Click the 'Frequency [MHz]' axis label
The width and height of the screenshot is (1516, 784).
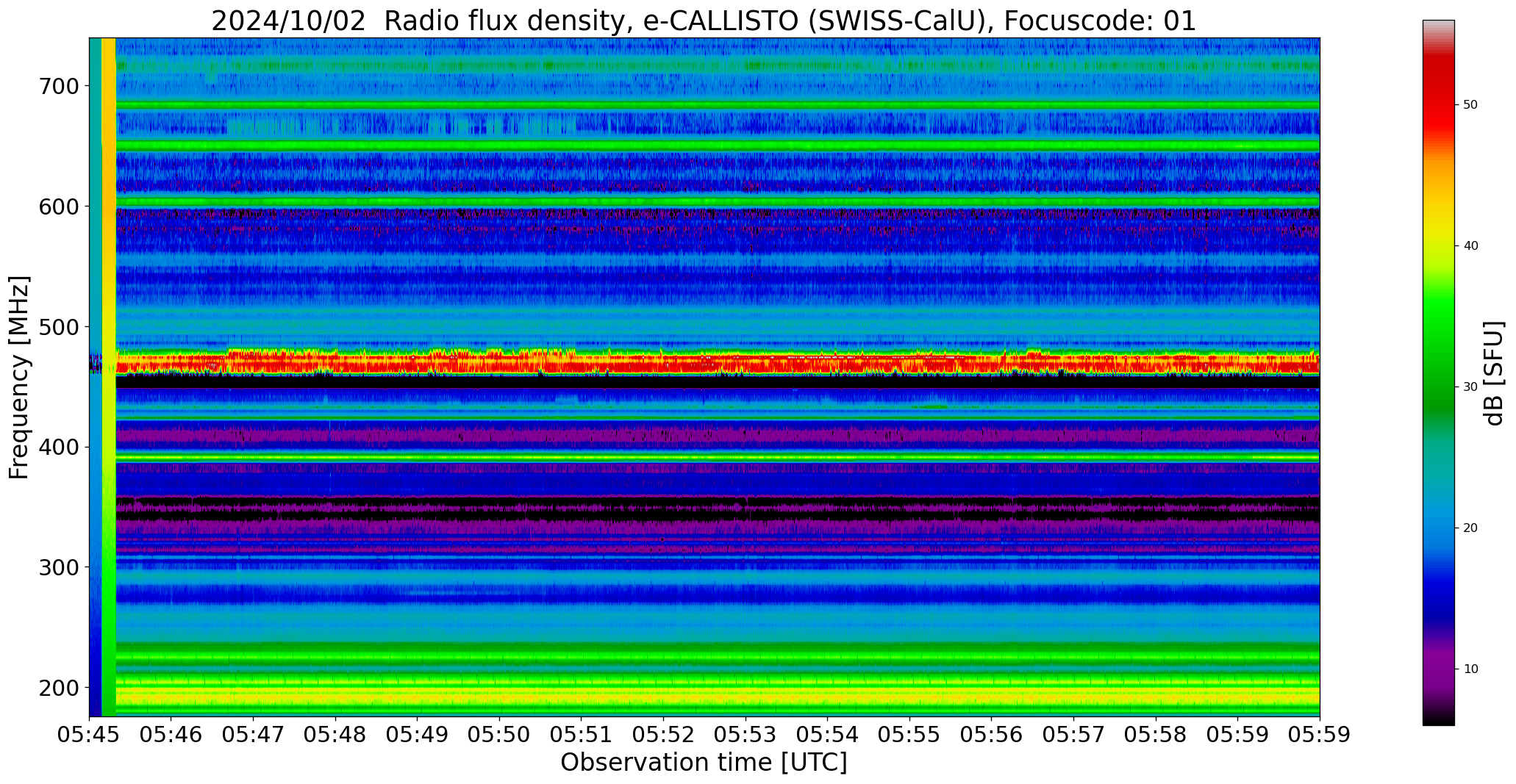click(x=19, y=377)
